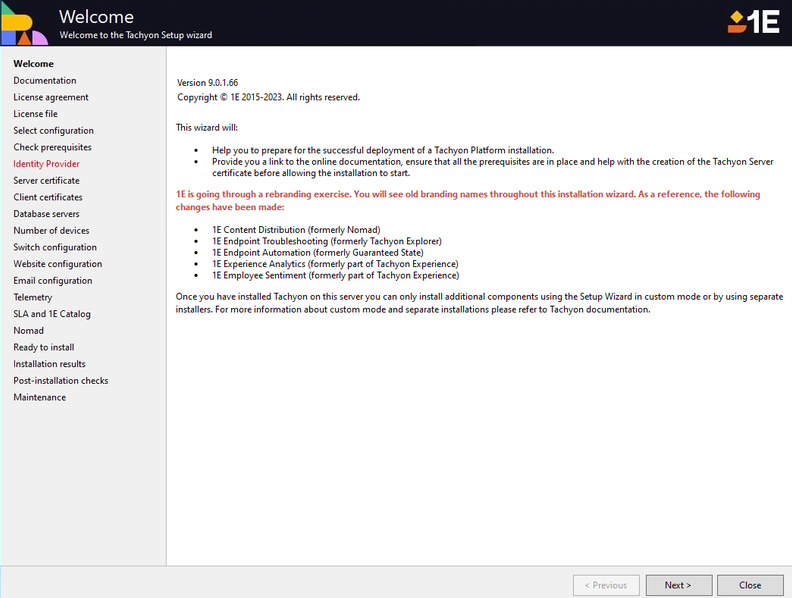The width and height of the screenshot is (792, 598).
Task: Select Telemetry in the sidebar
Action: [x=33, y=297]
